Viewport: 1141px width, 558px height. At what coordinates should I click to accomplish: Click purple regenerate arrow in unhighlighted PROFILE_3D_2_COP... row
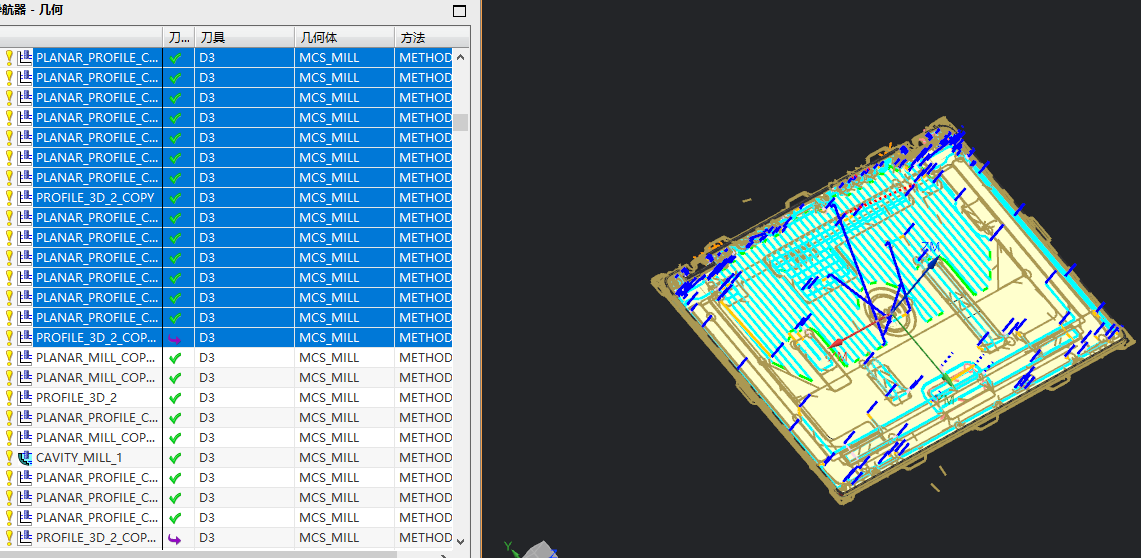click(x=175, y=538)
